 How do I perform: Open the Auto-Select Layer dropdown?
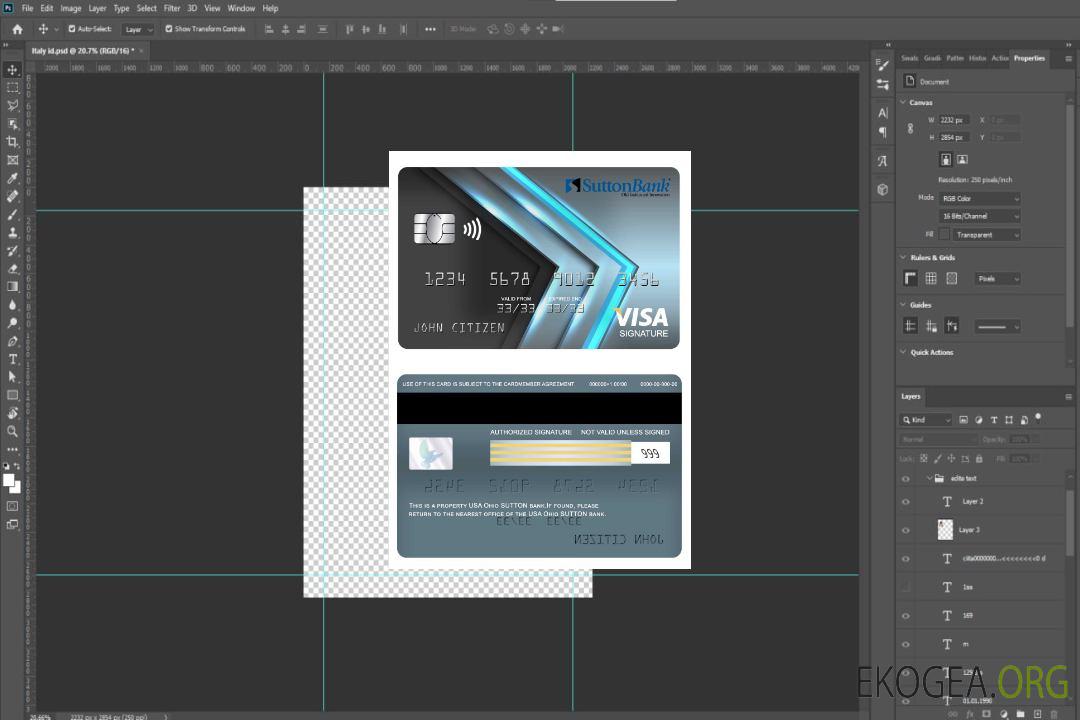point(138,30)
